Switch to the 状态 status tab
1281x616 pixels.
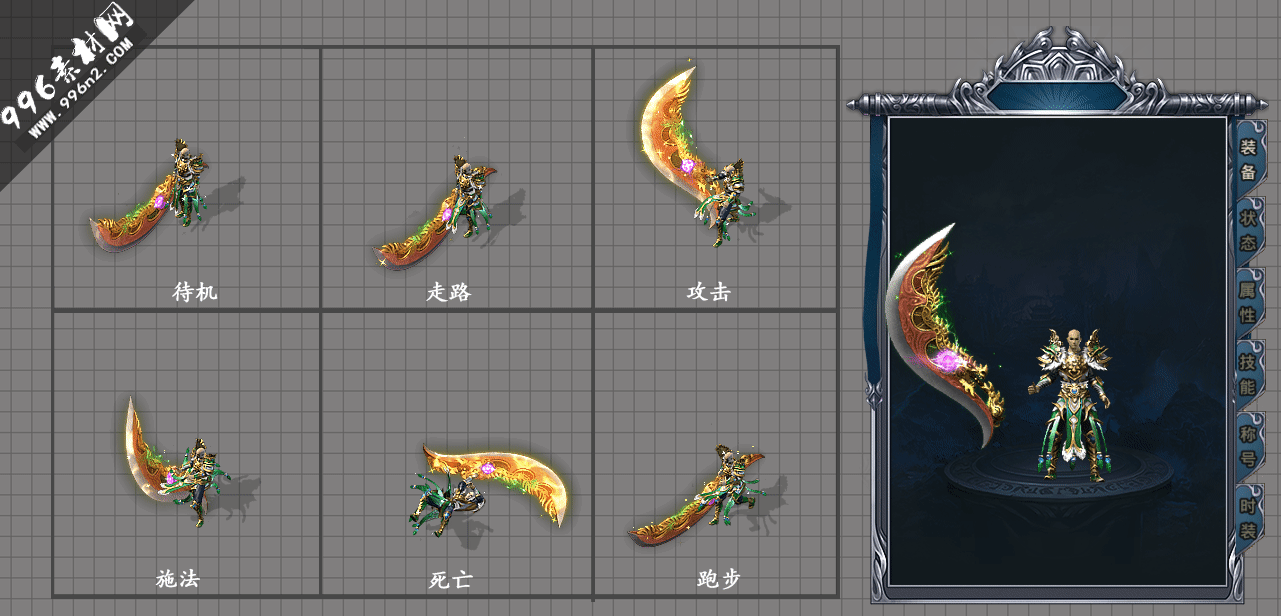coord(1248,230)
